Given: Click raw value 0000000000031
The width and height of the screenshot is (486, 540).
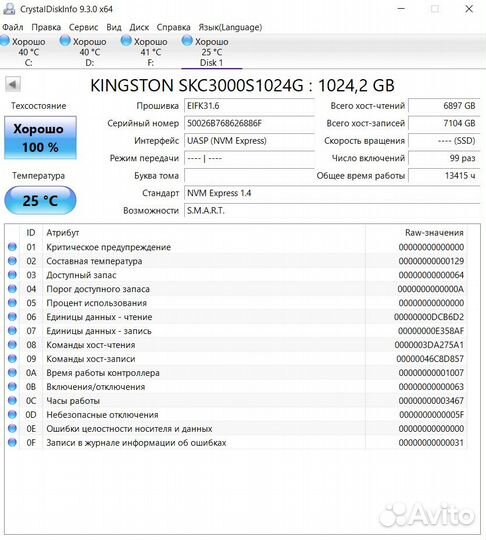Looking at the screenshot, I should click(431, 443).
